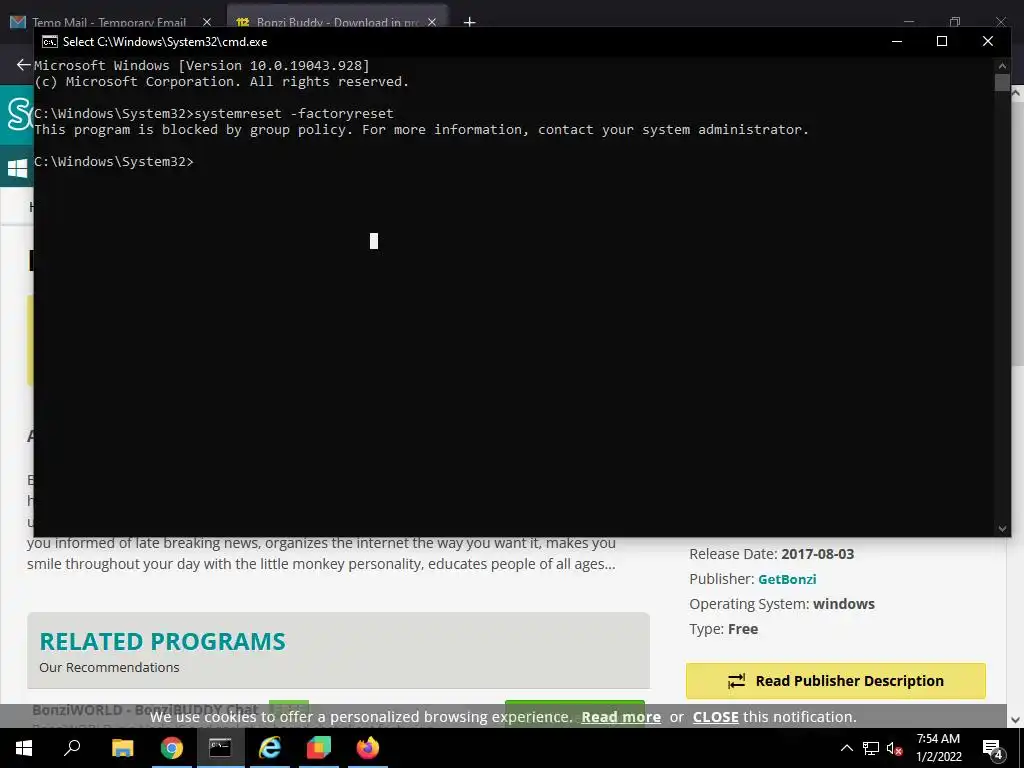Open taskbar search magnifier
1024x768 pixels.
tap(72, 748)
